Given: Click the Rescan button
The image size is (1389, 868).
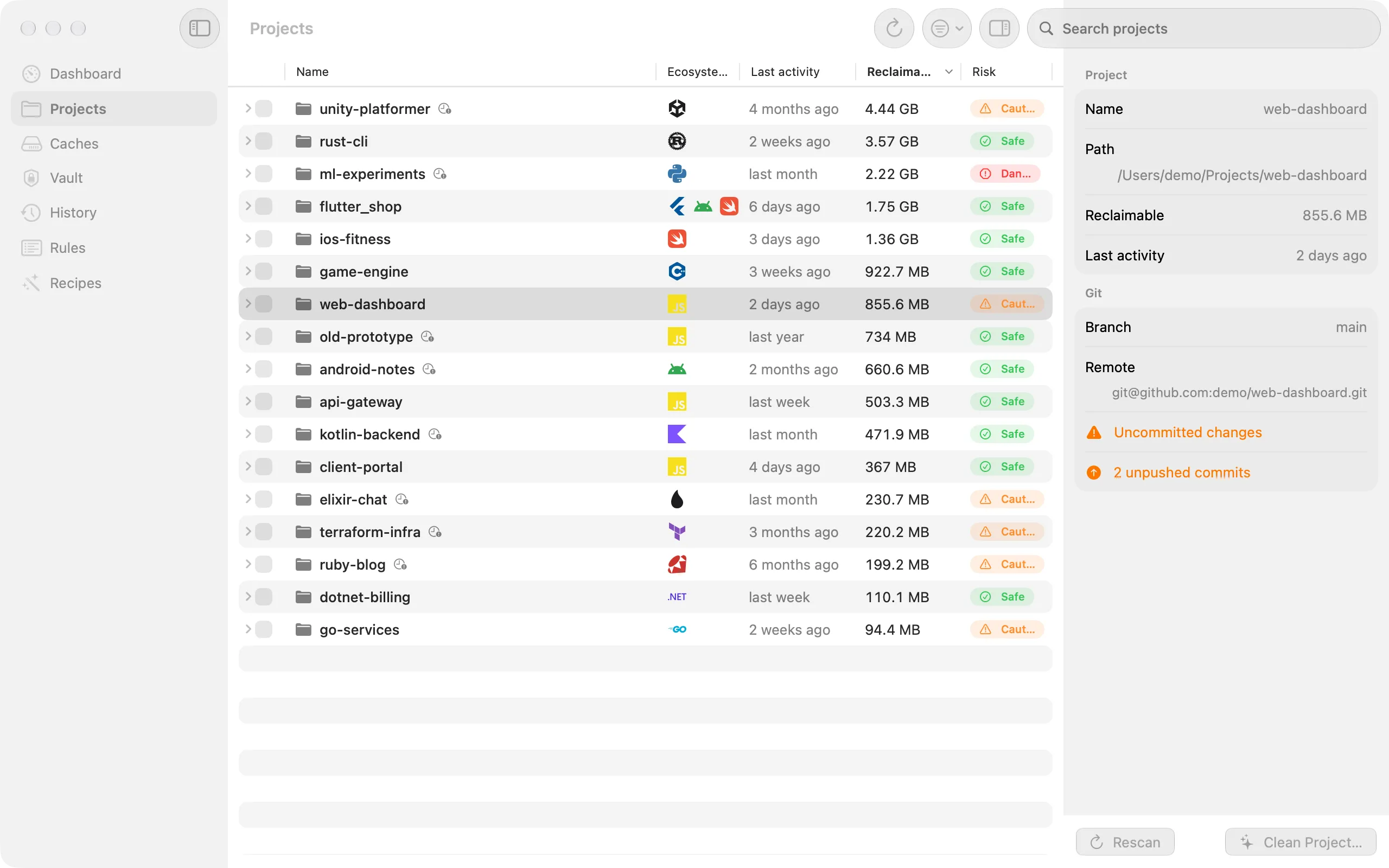Looking at the screenshot, I should (x=1125, y=841).
